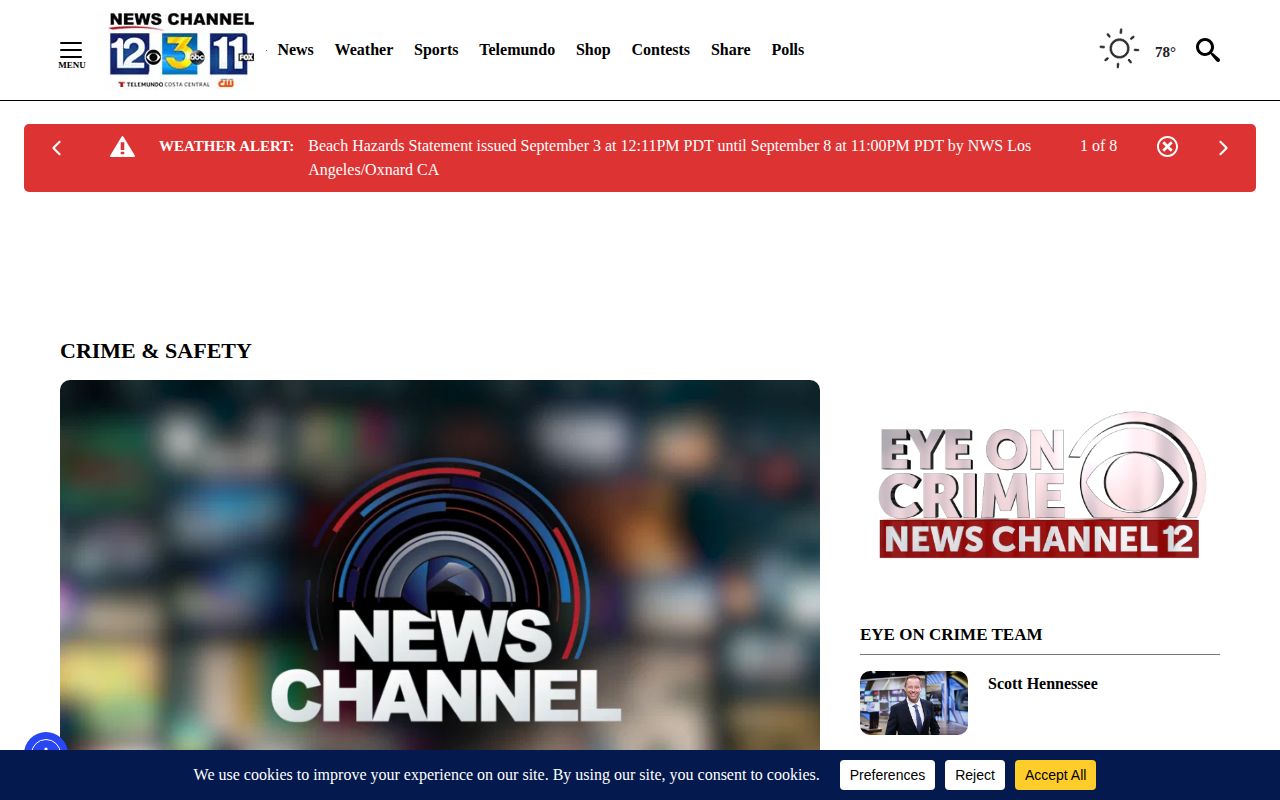The width and height of the screenshot is (1280, 800).
Task: Open the Shop page
Action: tap(593, 50)
